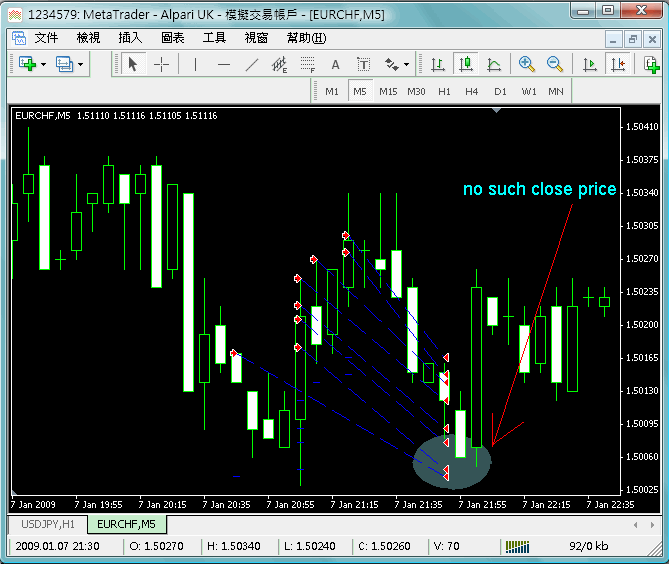This screenshot has width=669, height=564.
Task: Select the Fibonacci retracement tool
Action: [308, 65]
